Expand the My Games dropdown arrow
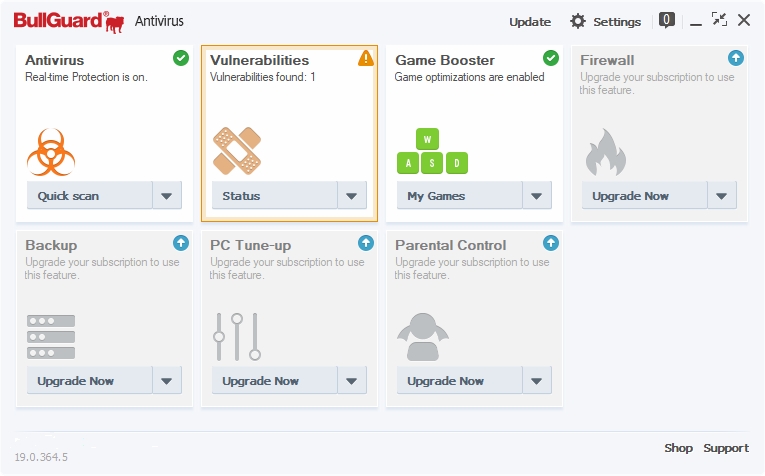The image size is (765, 476). click(x=537, y=196)
